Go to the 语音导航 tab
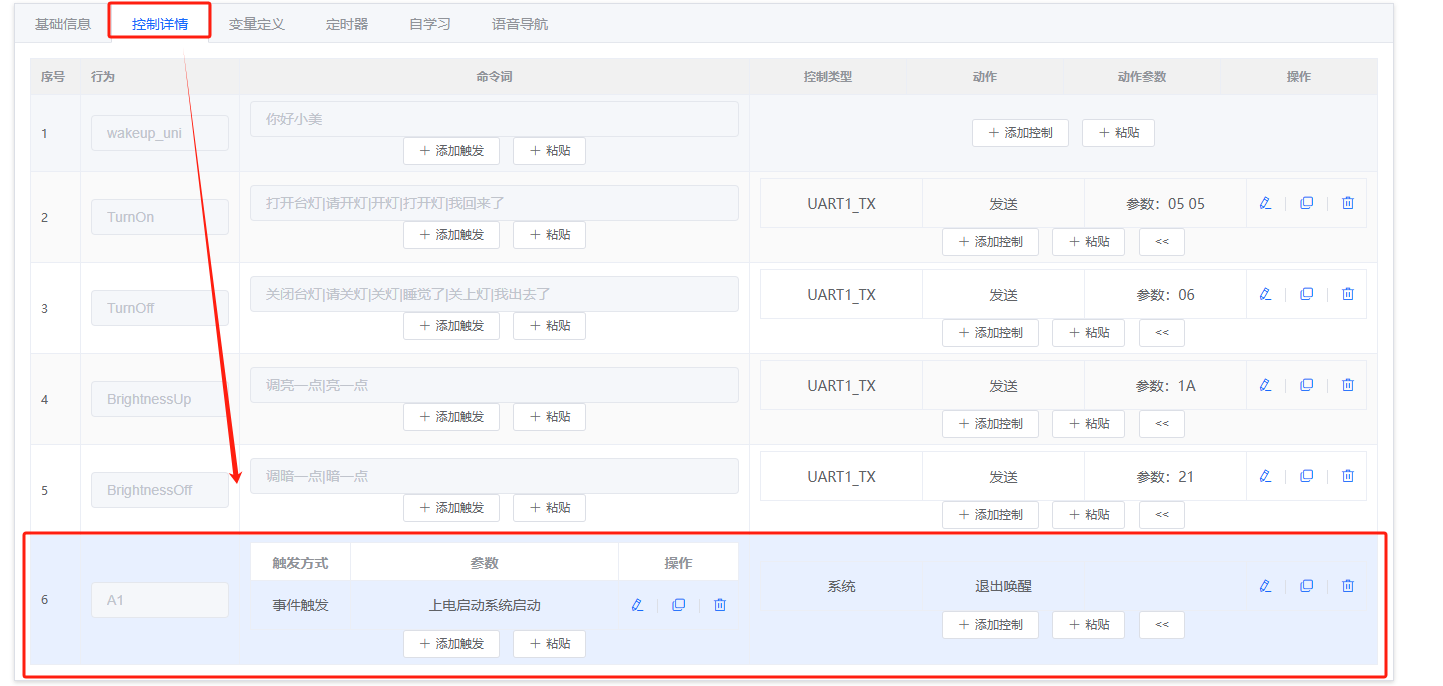Viewport: 1443px width, 686px height. pyautogui.click(x=519, y=24)
